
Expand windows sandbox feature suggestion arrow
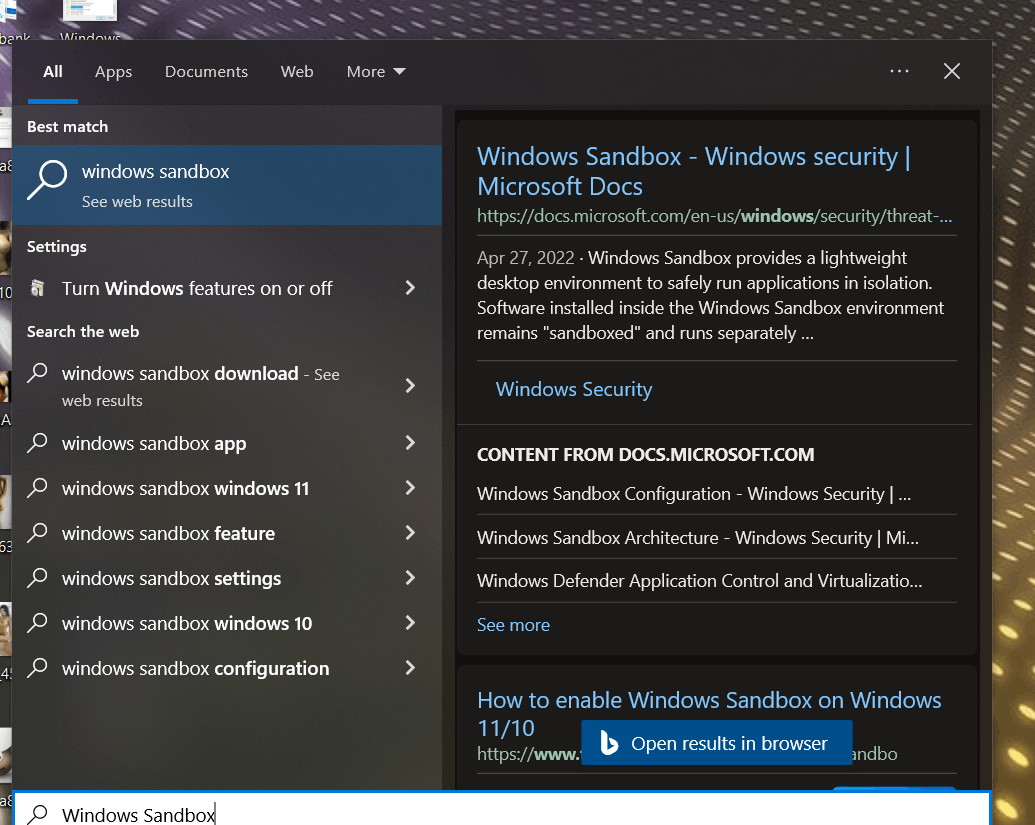click(410, 533)
